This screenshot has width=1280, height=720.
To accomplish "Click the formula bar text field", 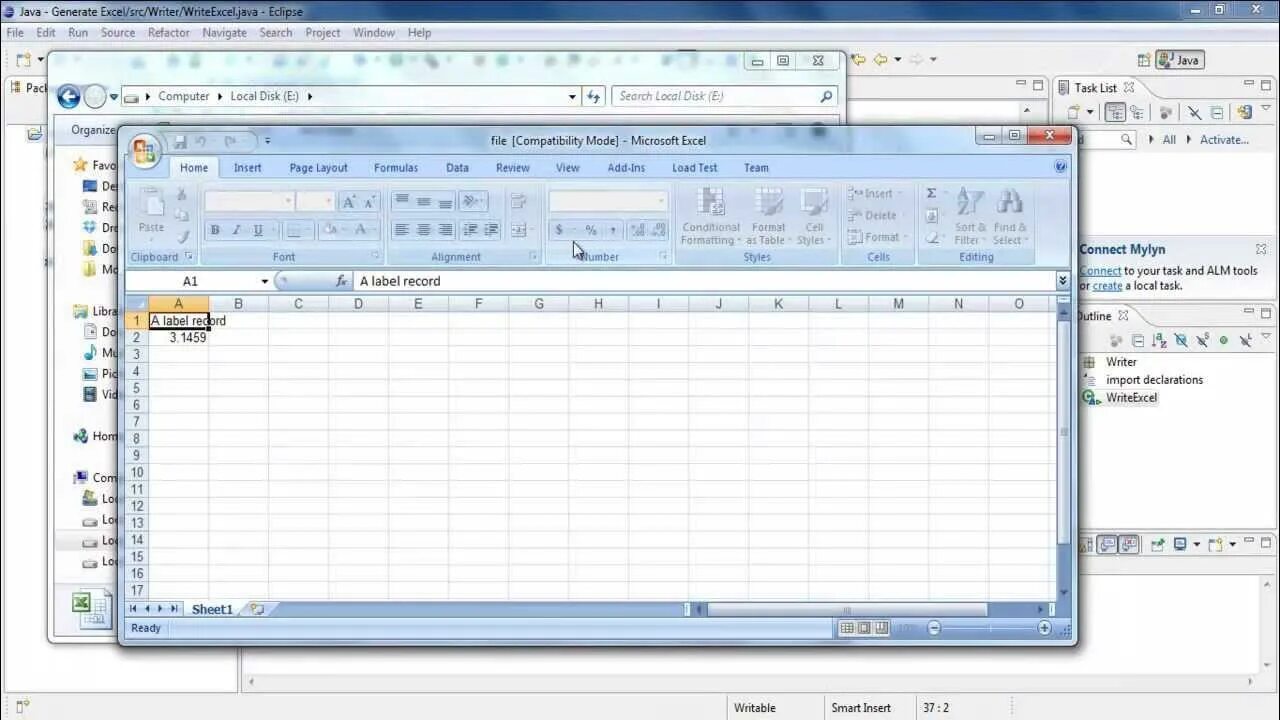I will 704,281.
